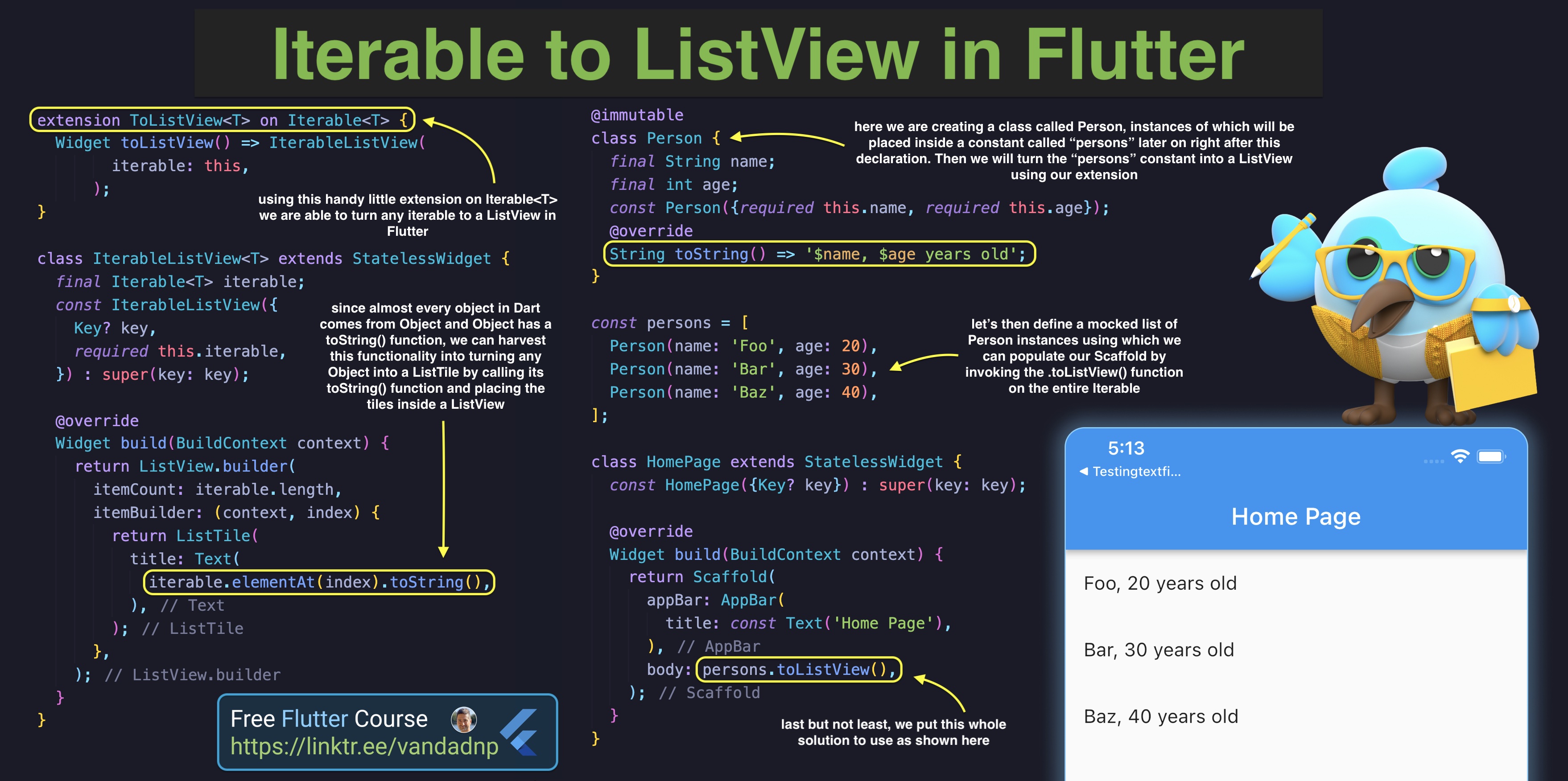Screen dimensions: 1568x781
Task: Click the highlighted iterable.elementAt(index).toString() line
Action: [x=319, y=582]
